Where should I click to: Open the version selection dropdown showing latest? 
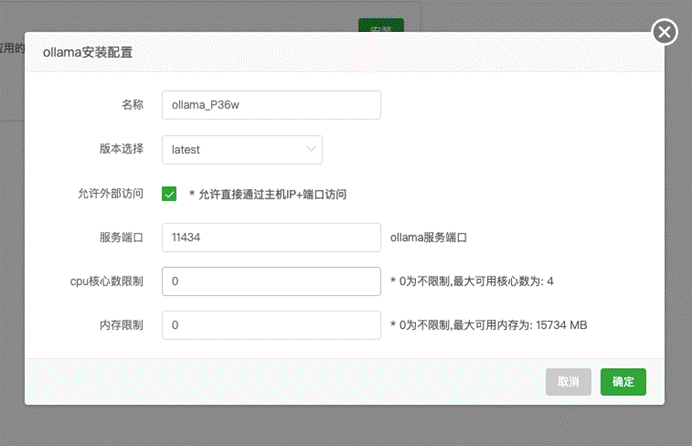point(242,150)
